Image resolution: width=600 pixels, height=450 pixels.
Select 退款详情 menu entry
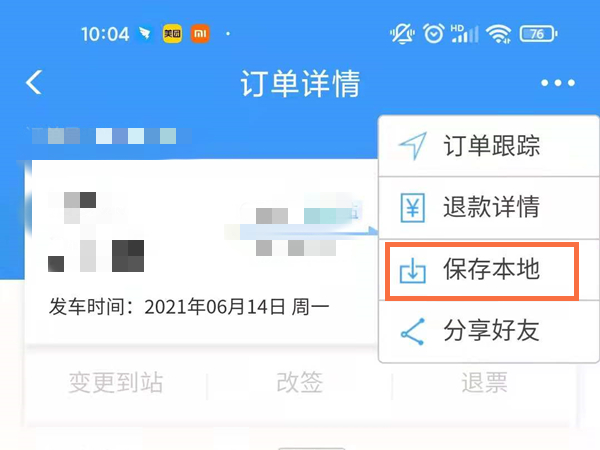pyautogui.click(x=488, y=208)
